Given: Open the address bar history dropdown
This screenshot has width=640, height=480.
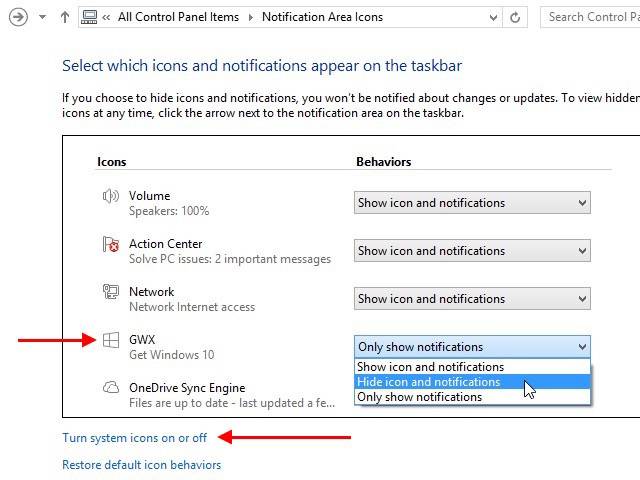Looking at the screenshot, I should 493,17.
